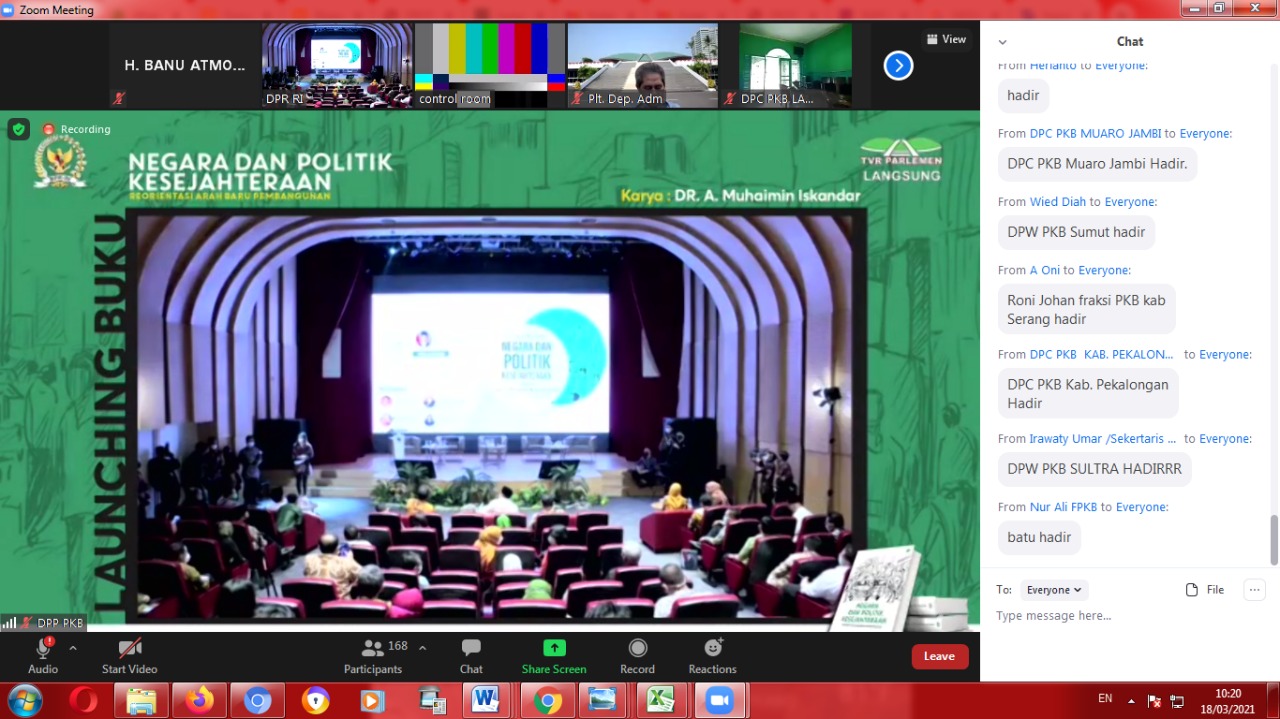Expand audio options caret next to Audio
Image resolution: width=1280 pixels, height=719 pixels.
coord(72,648)
